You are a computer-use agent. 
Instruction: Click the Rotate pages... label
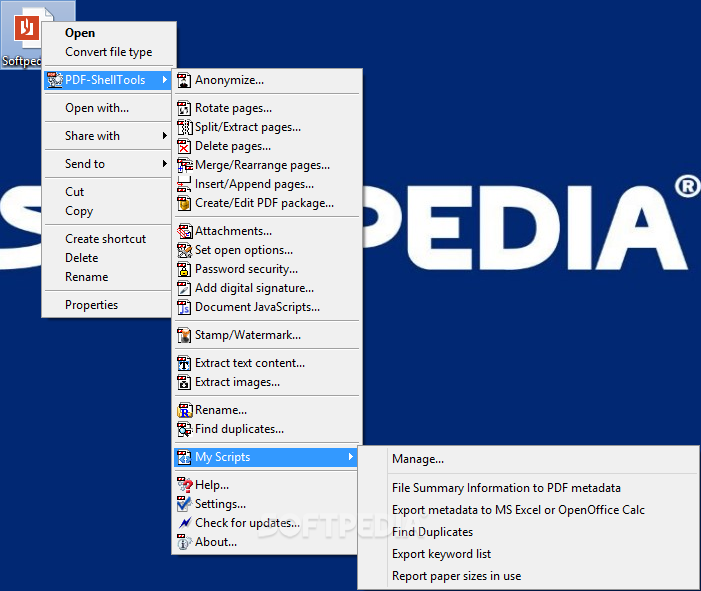233,109
